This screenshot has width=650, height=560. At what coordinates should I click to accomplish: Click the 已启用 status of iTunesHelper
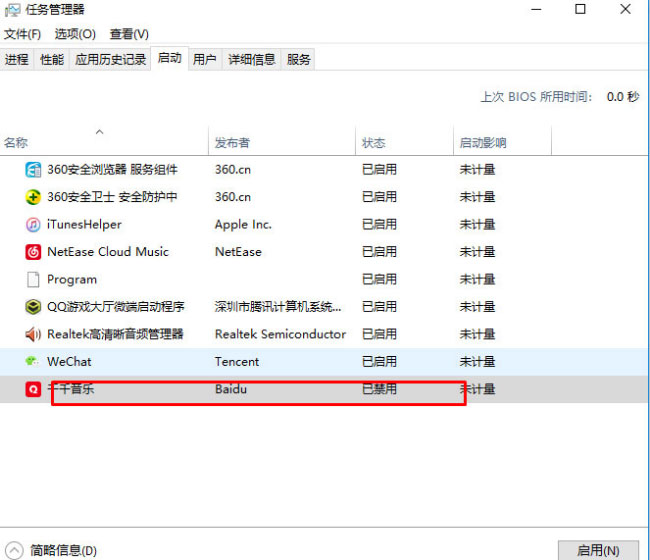[x=379, y=225]
